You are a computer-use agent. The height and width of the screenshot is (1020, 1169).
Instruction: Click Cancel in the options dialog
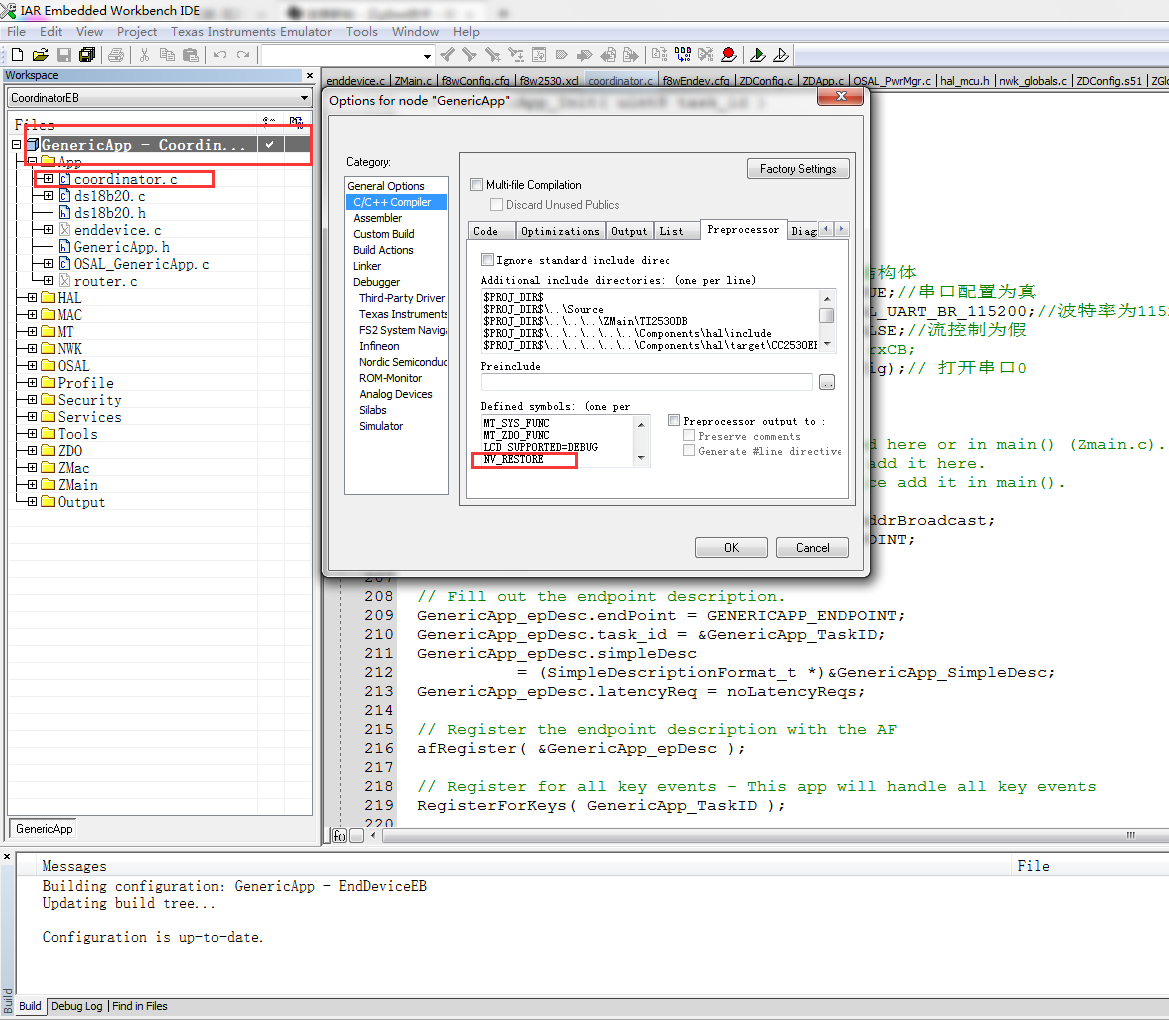812,547
